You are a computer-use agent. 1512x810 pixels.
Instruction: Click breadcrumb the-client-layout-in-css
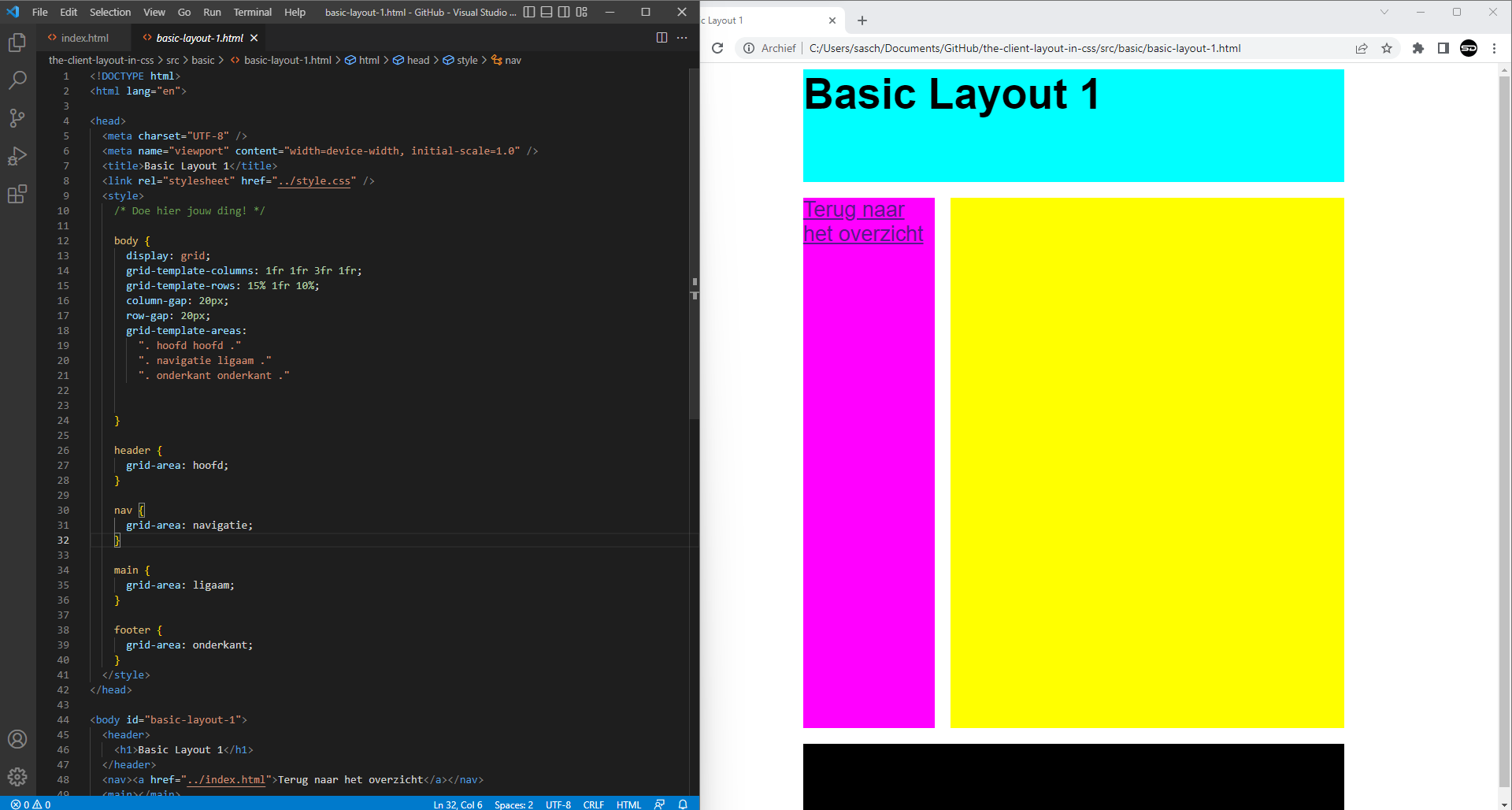(101, 60)
